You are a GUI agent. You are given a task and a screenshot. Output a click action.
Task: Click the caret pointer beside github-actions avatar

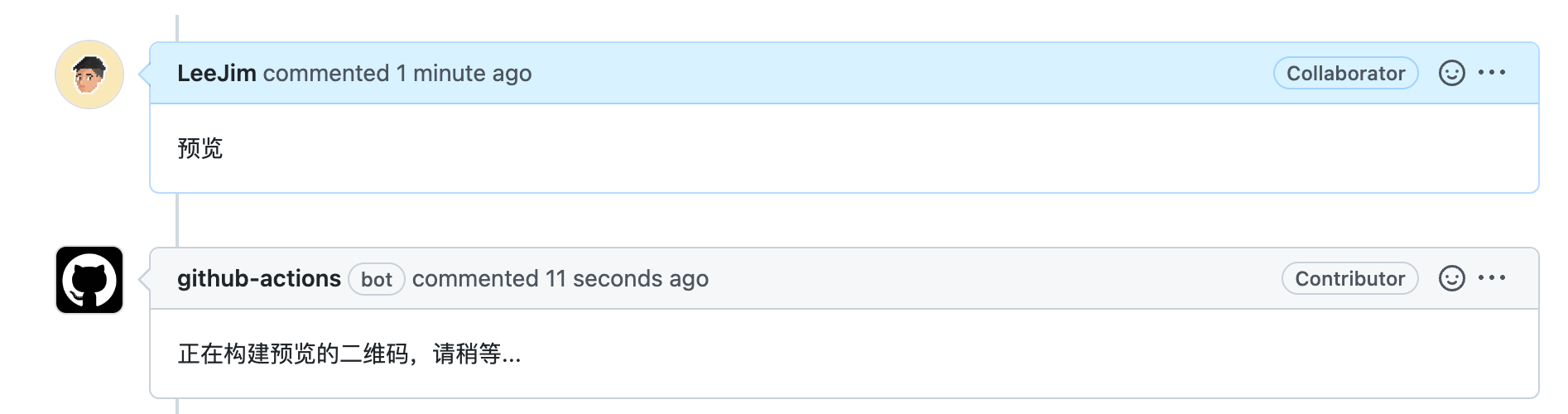coord(144,279)
